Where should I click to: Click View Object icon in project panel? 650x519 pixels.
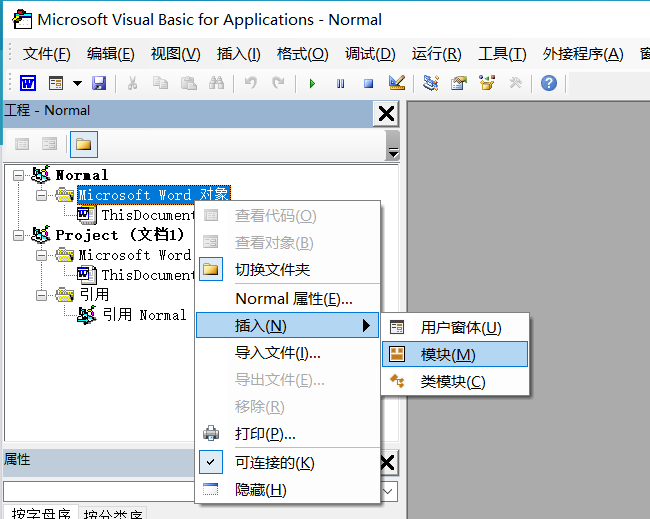(49, 144)
